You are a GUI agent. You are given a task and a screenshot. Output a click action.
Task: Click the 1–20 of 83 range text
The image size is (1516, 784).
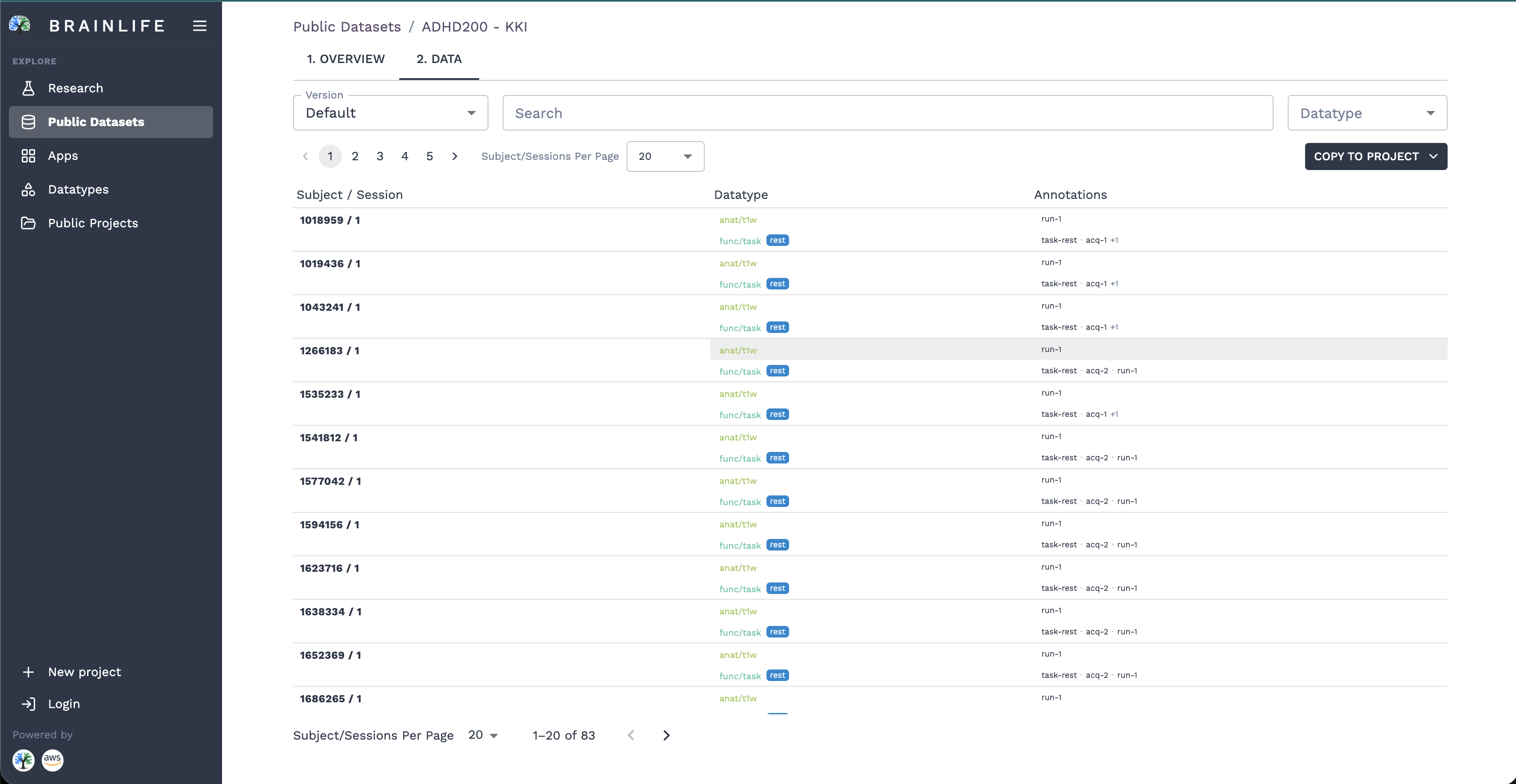click(564, 735)
